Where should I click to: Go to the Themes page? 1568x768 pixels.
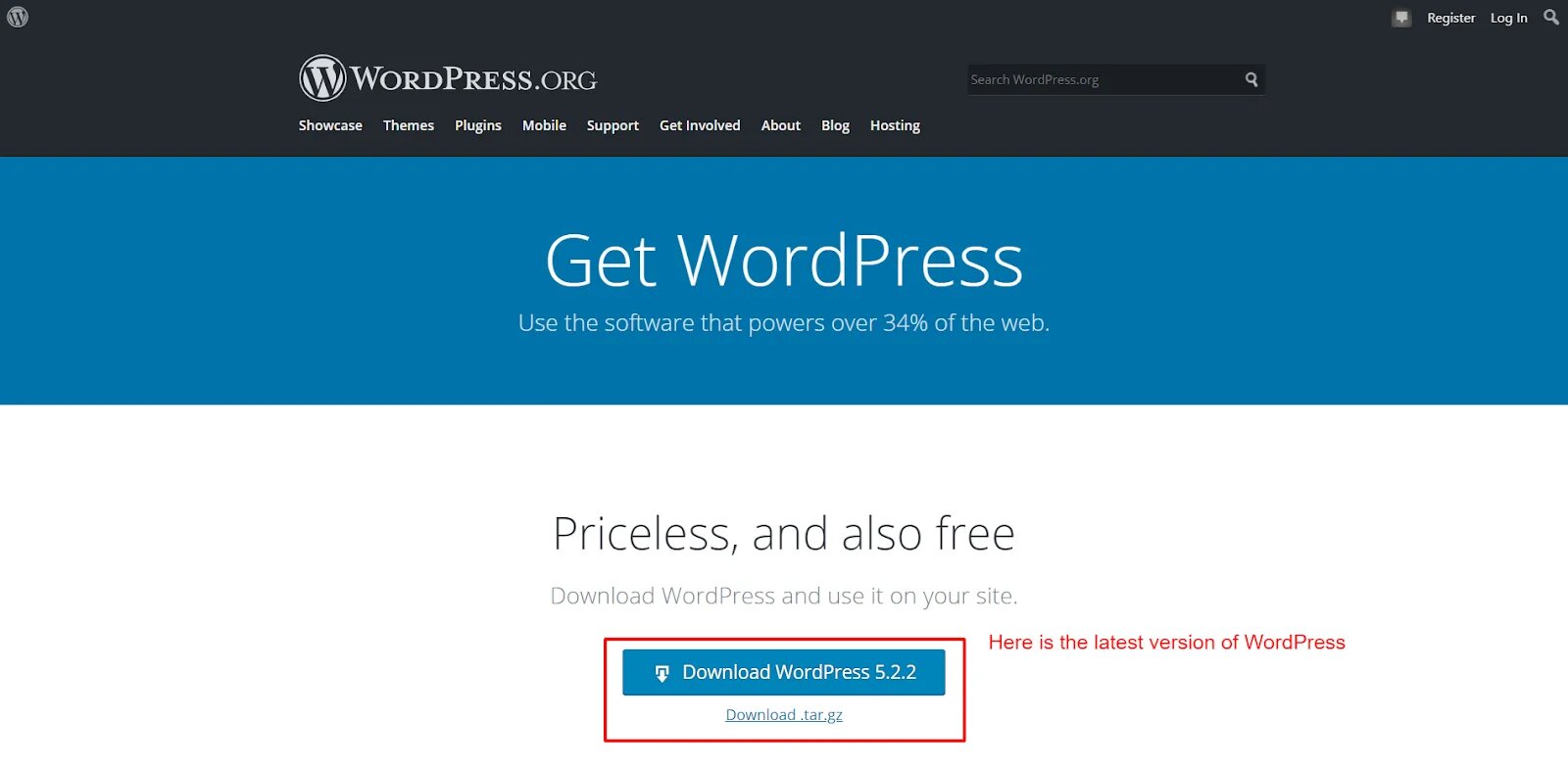409,125
